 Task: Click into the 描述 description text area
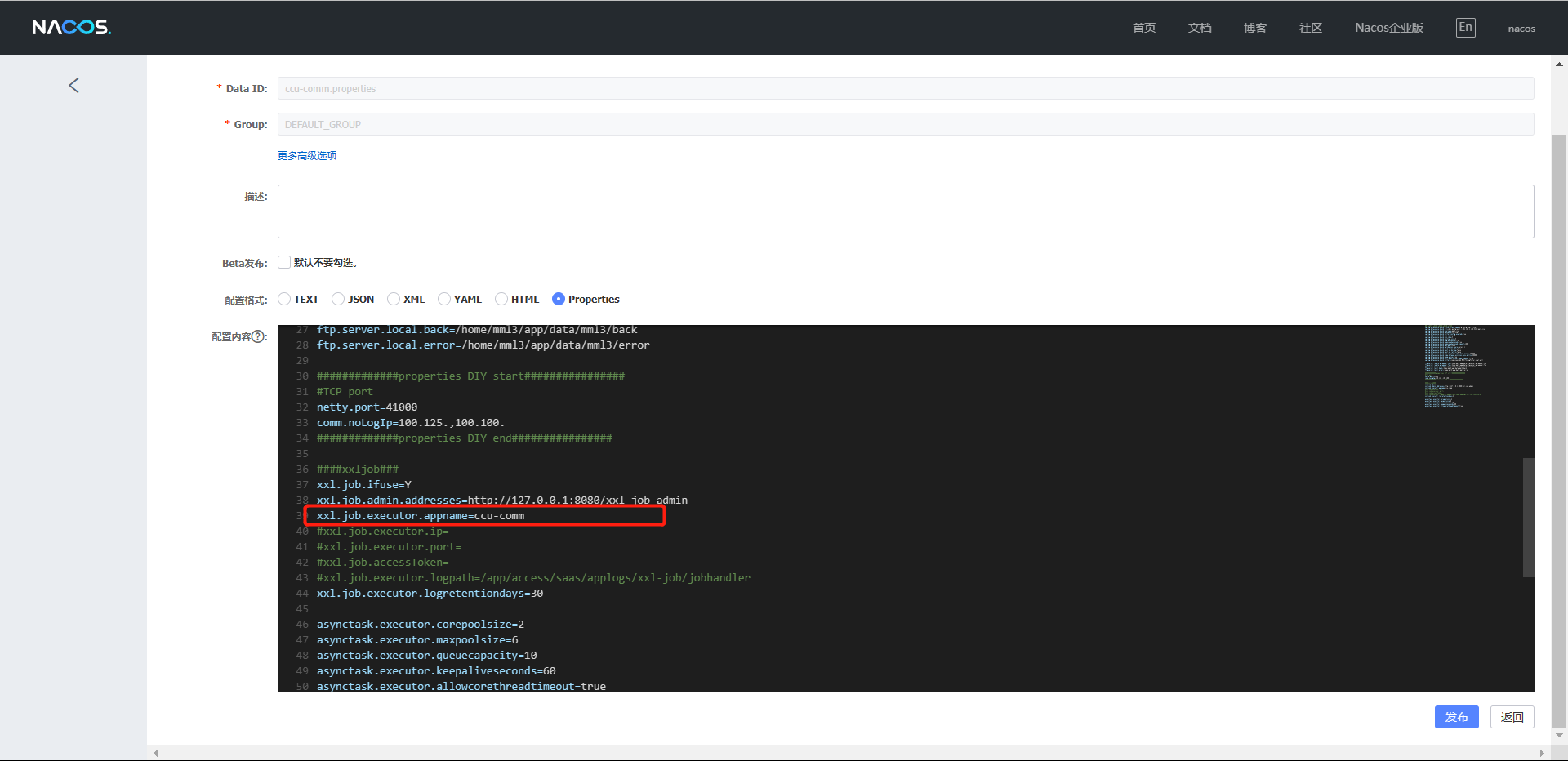click(x=905, y=211)
